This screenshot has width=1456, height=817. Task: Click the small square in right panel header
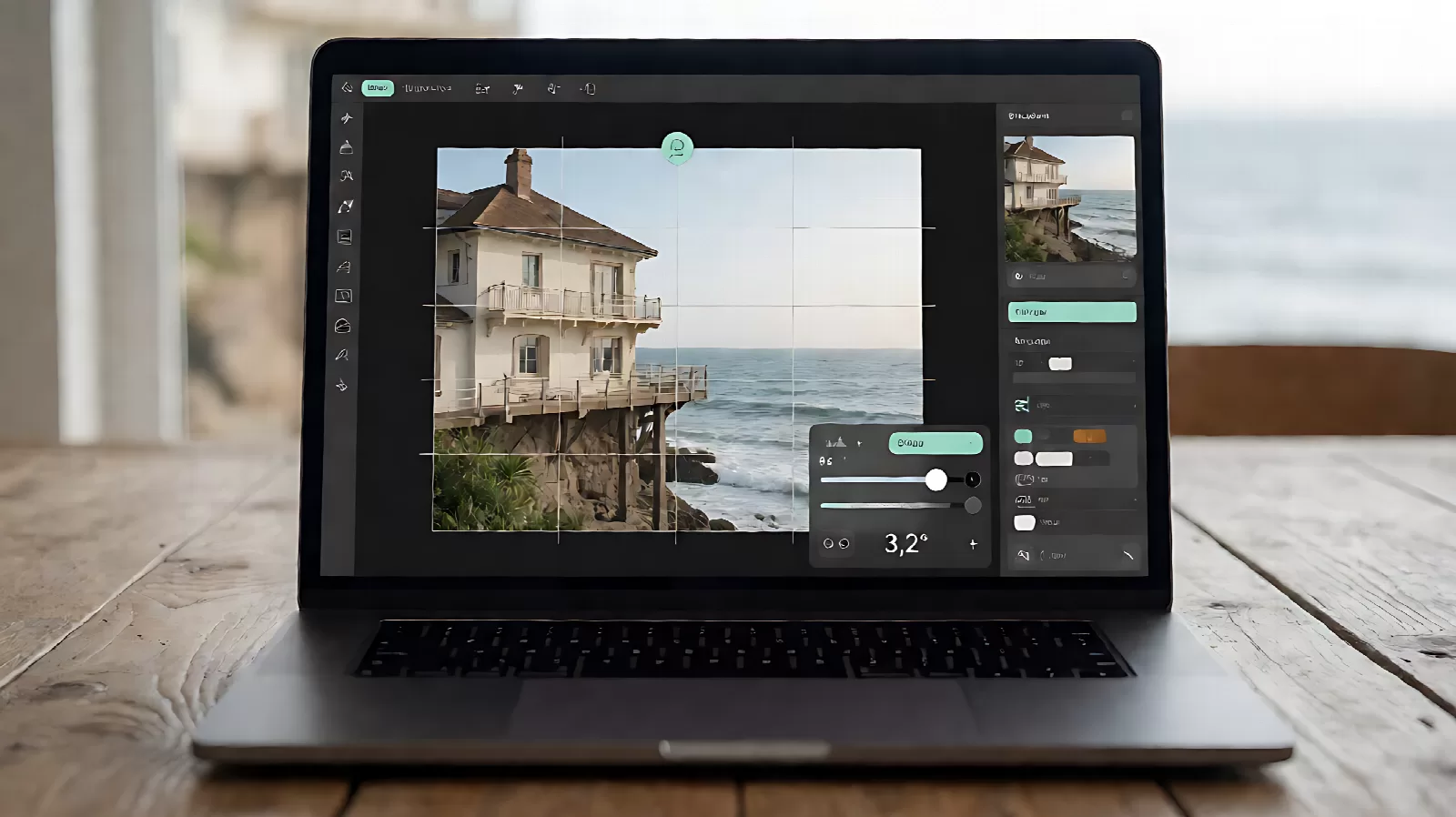(1127, 116)
